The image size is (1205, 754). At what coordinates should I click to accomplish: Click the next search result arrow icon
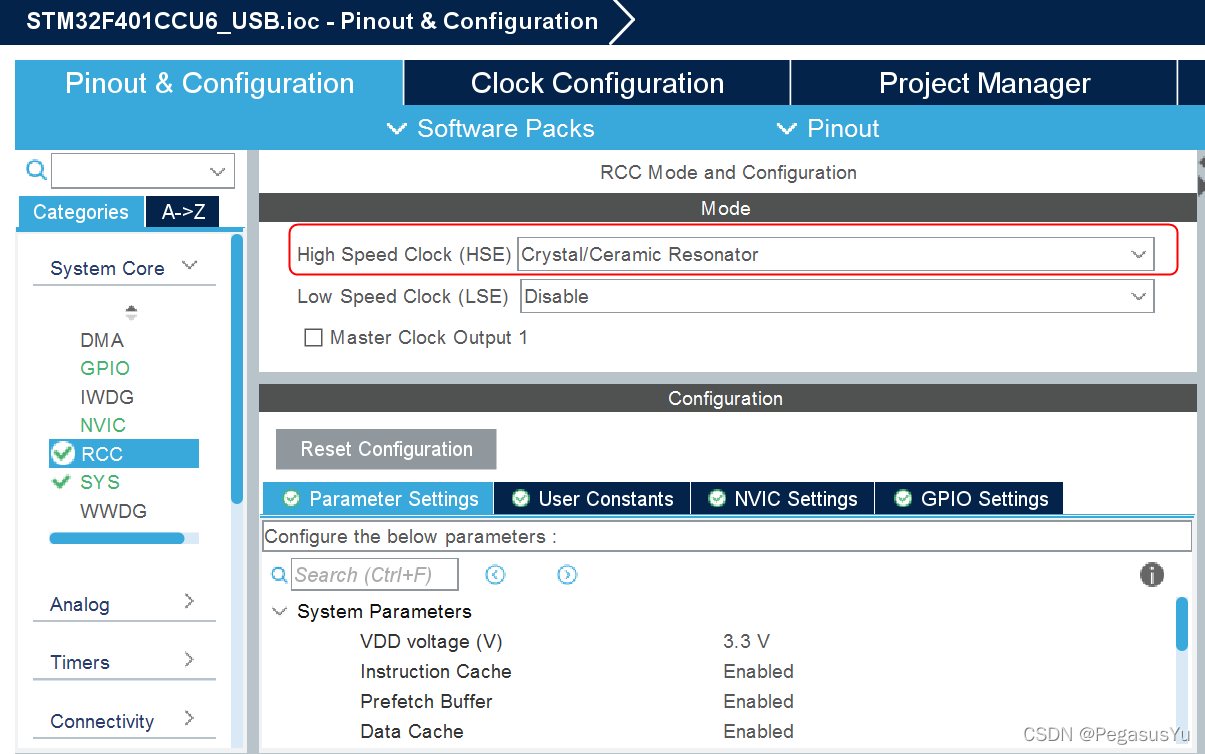coord(567,575)
